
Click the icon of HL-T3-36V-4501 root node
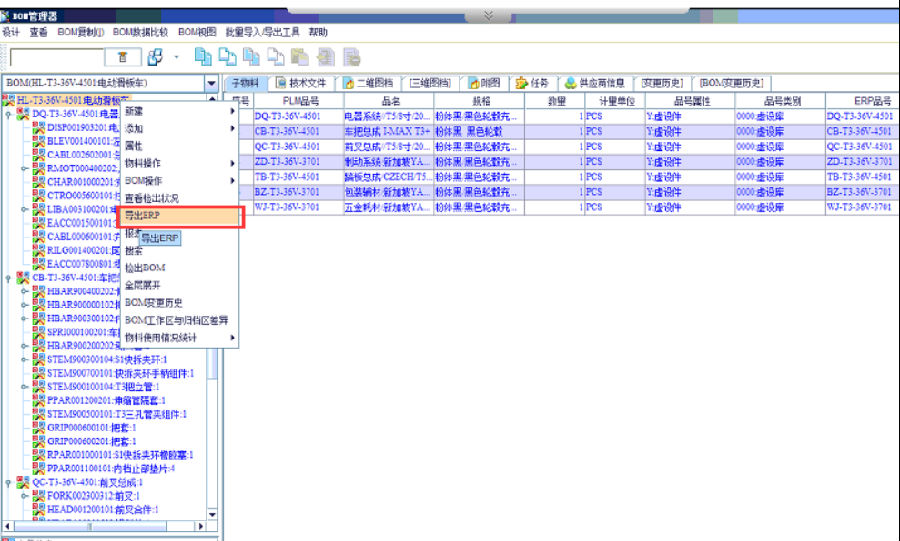[x=9, y=101]
